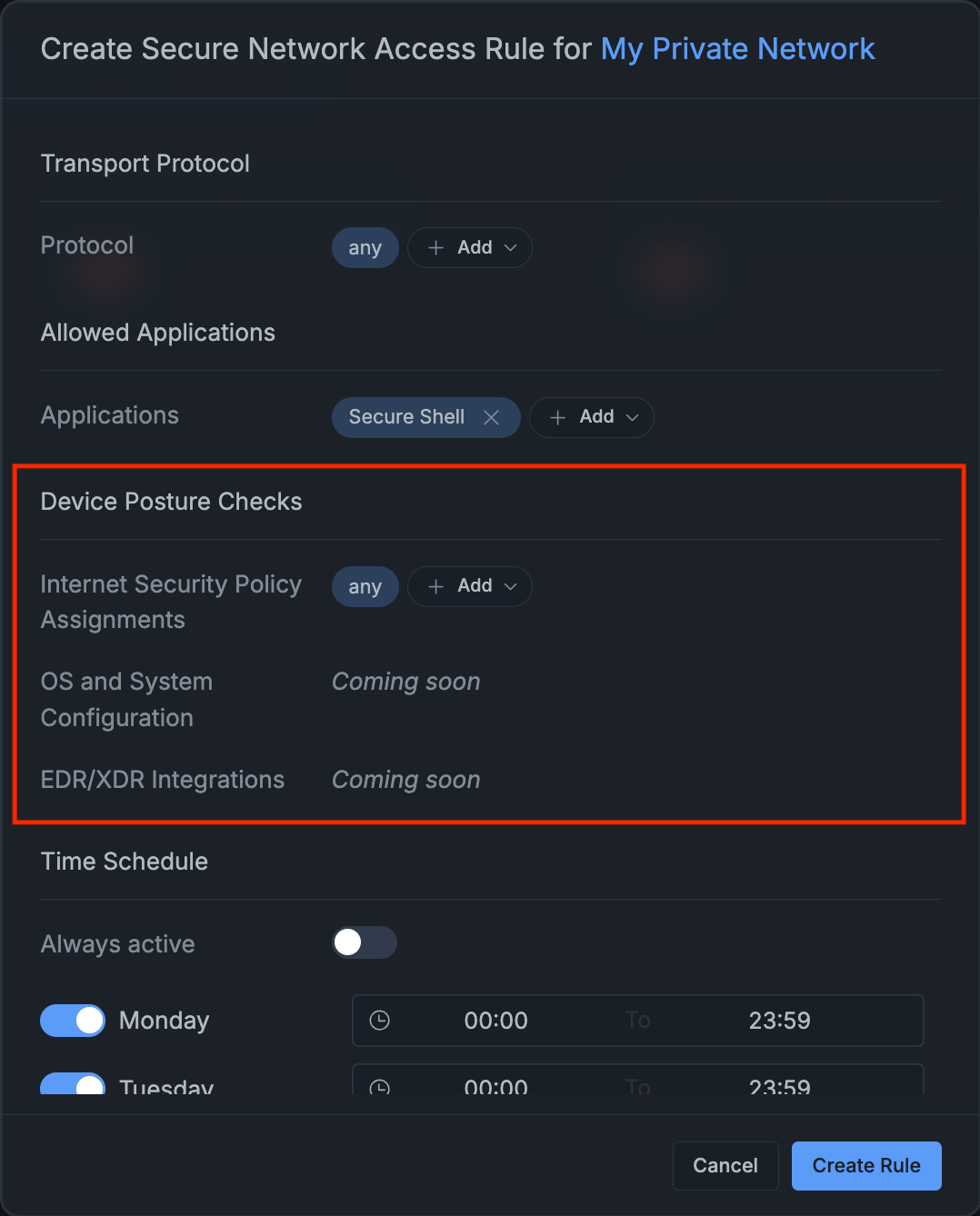Screen dimensions: 980x1216
Task: Open the Protocol Add dropdown
Action: 470,247
